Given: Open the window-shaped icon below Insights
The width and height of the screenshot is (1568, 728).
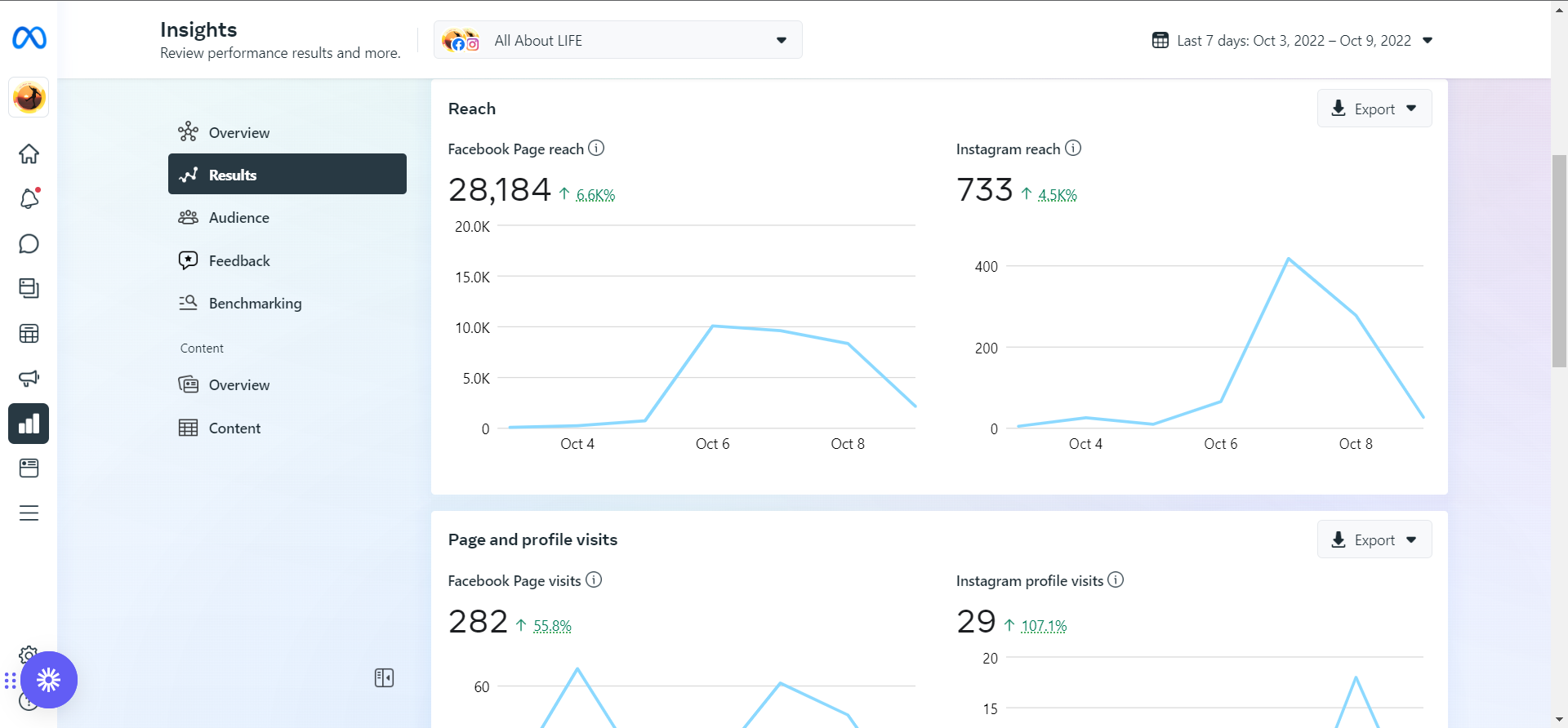Looking at the screenshot, I should [29, 468].
